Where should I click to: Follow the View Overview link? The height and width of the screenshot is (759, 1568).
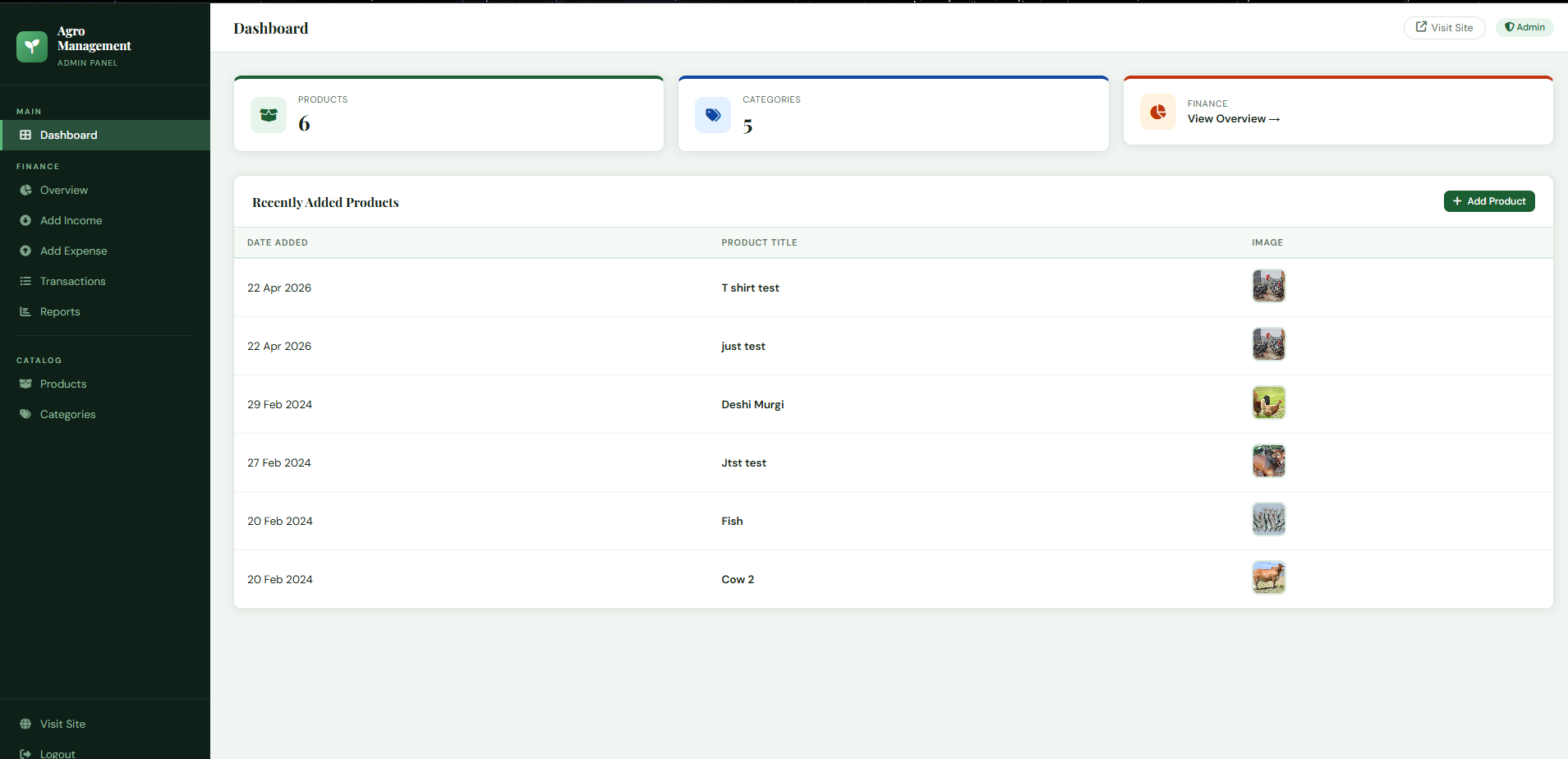pos(1234,119)
